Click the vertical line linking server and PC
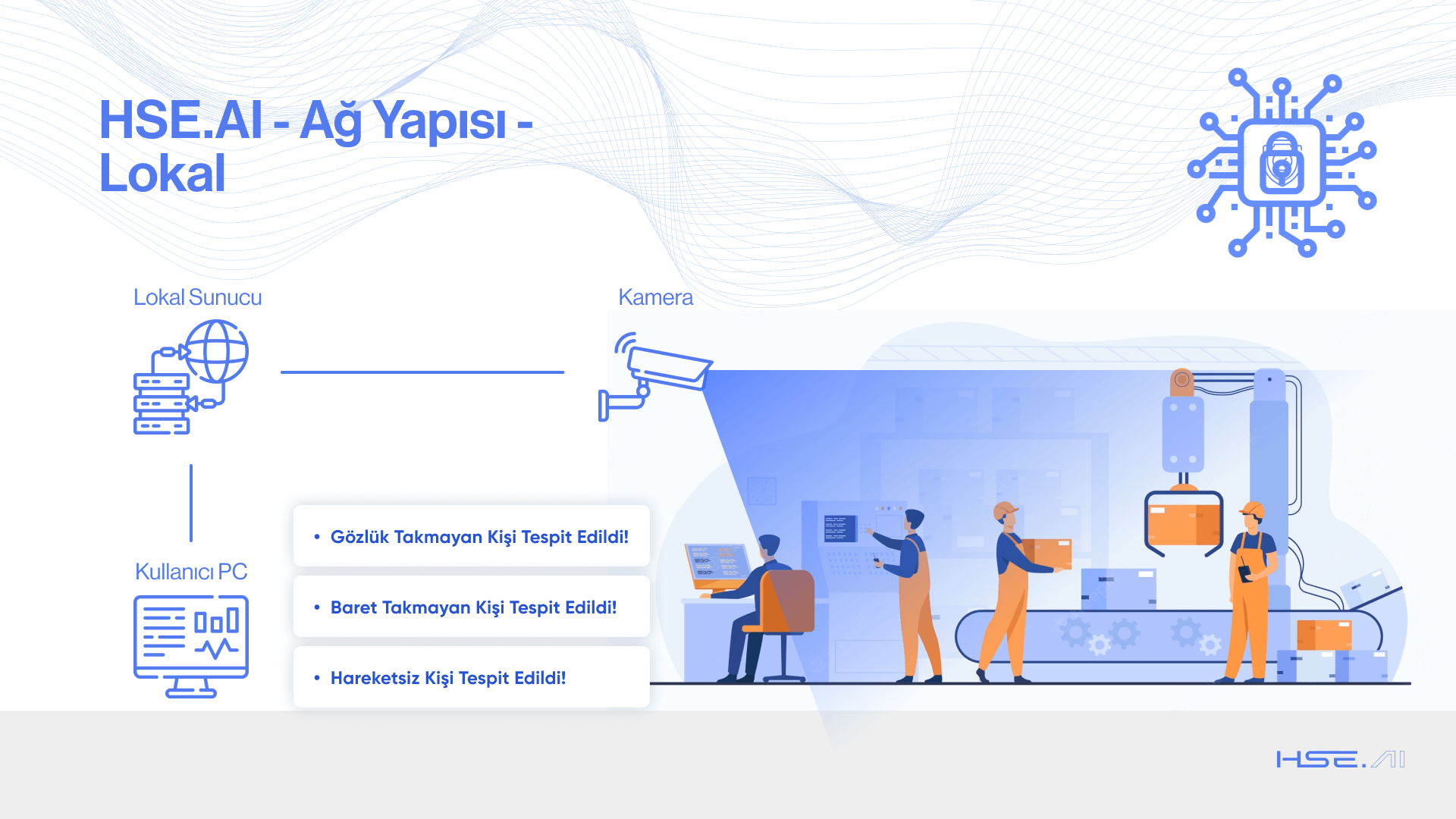The height and width of the screenshot is (819, 1456). click(191, 503)
